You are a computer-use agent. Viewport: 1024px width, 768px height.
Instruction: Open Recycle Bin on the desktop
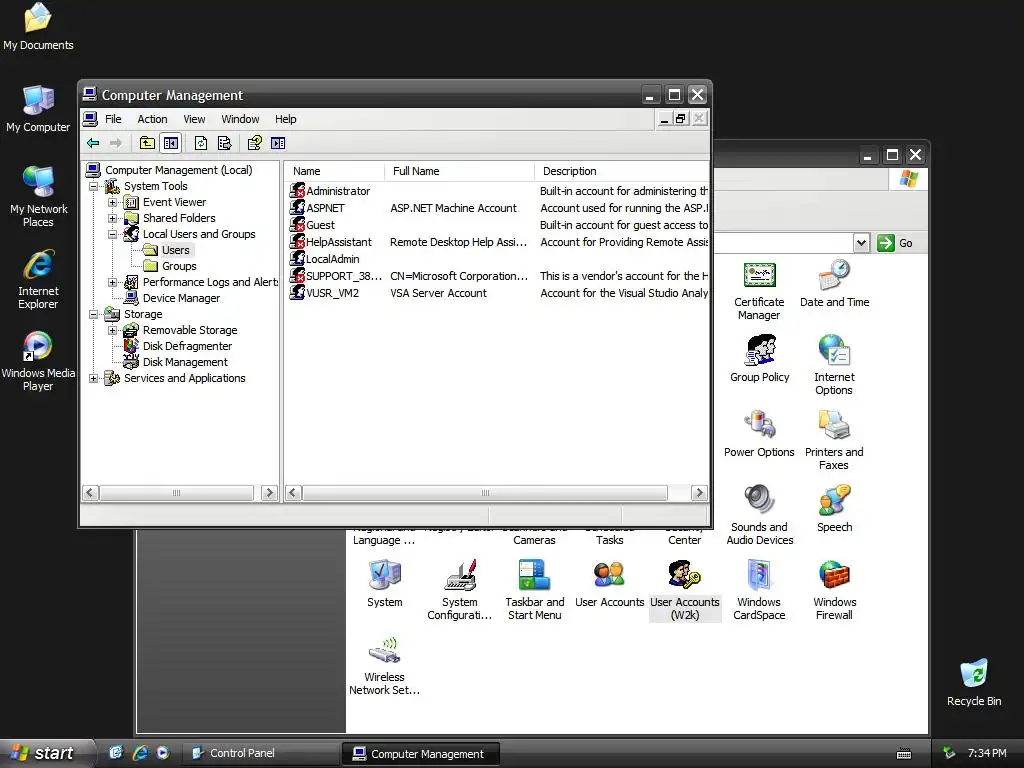974,683
